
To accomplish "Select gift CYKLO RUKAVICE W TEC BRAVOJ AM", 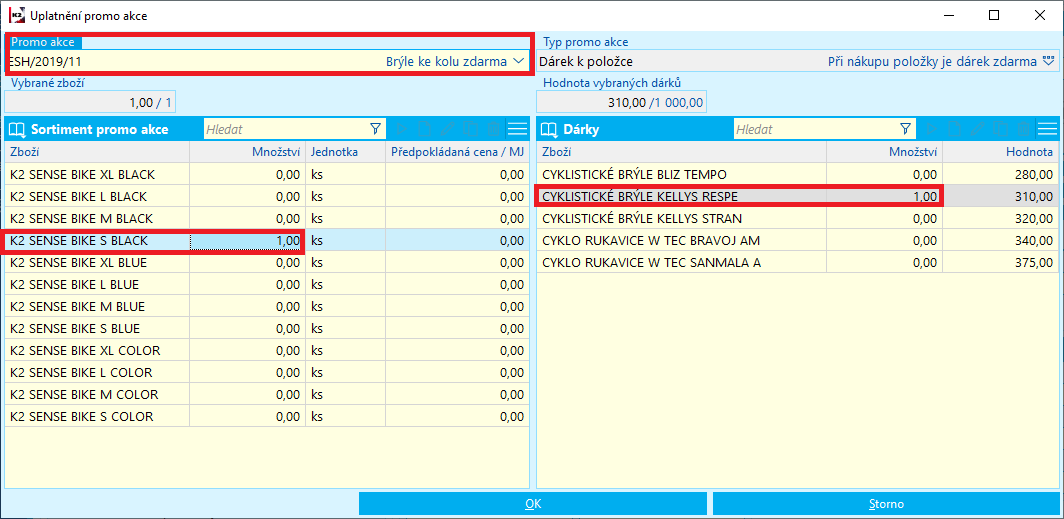I will click(797, 240).
